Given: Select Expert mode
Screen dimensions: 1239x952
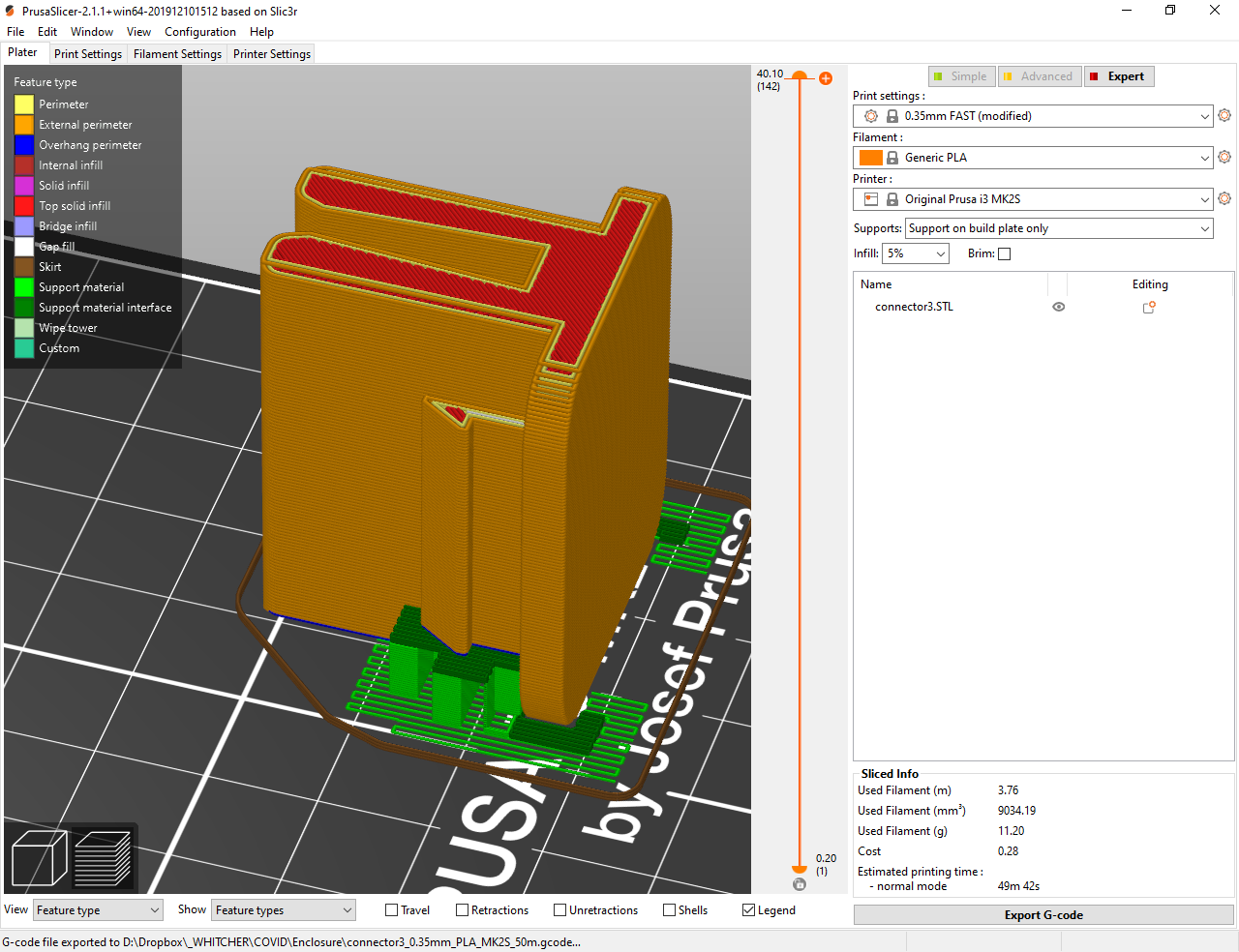Looking at the screenshot, I should (1119, 76).
